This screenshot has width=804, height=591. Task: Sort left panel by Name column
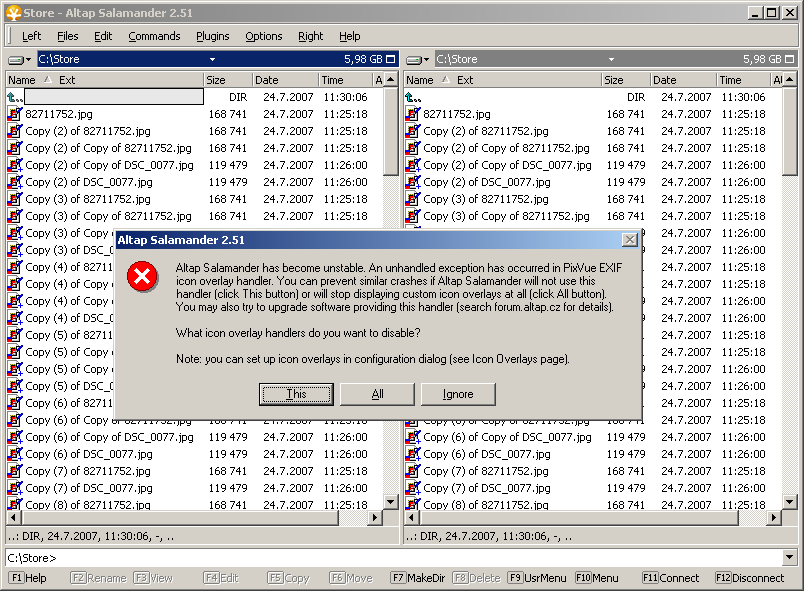(22, 80)
